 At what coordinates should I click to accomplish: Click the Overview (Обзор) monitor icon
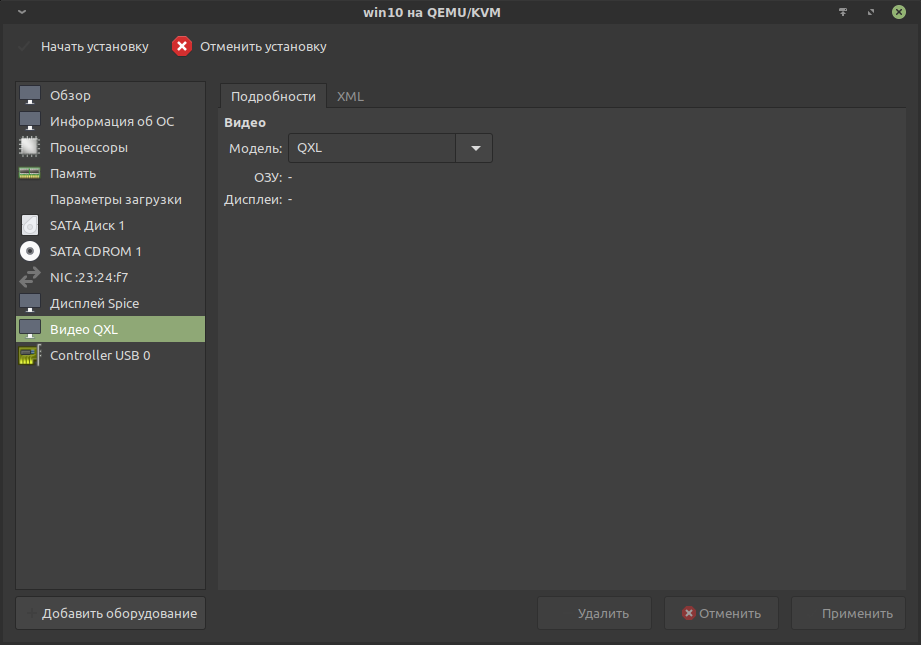pyautogui.click(x=30, y=95)
